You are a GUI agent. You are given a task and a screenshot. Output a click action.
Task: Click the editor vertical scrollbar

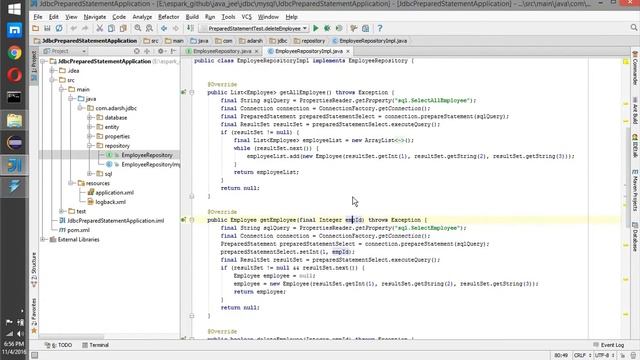(628, 178)
